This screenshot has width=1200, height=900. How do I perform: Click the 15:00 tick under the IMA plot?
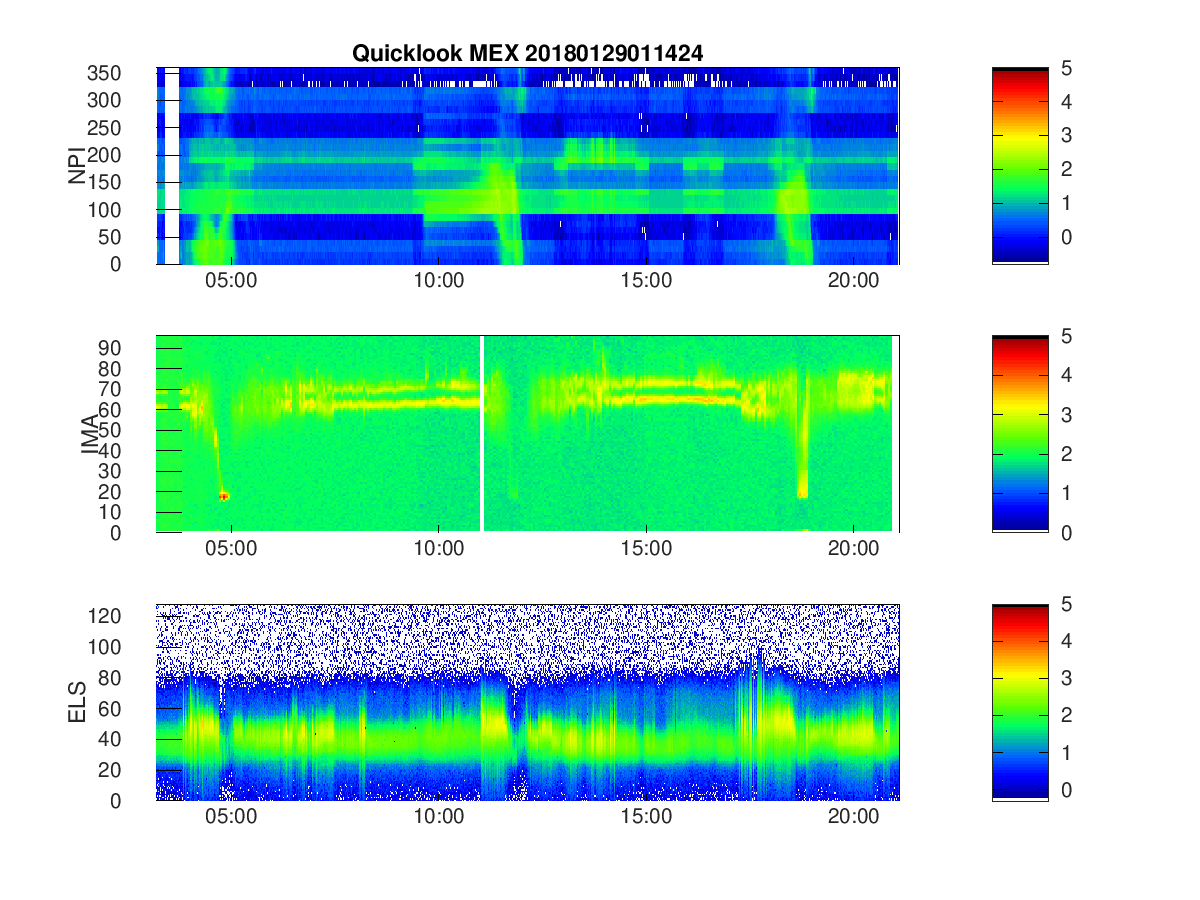646,550
